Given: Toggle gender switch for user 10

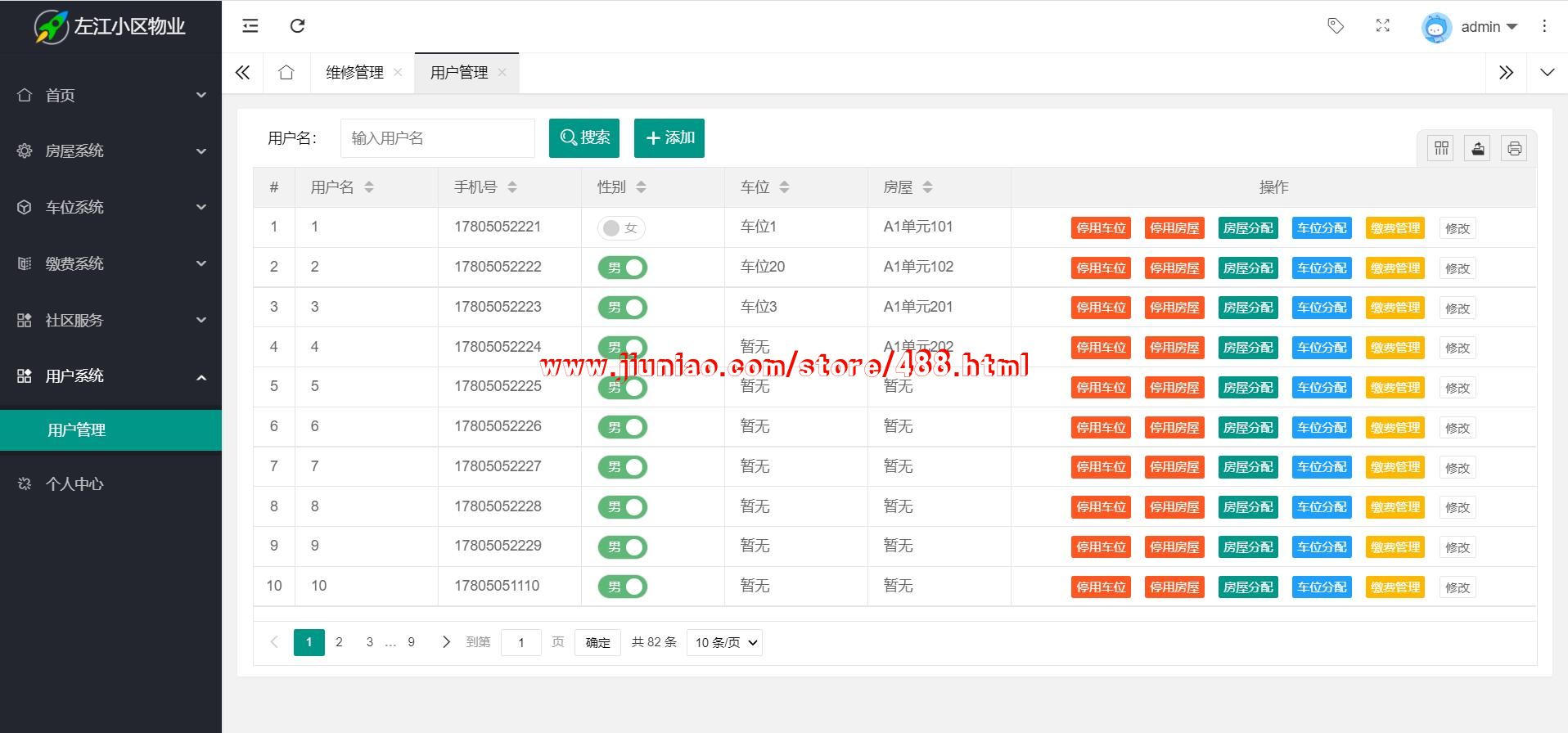Looking at the screenshot, I should pos(622,587).
